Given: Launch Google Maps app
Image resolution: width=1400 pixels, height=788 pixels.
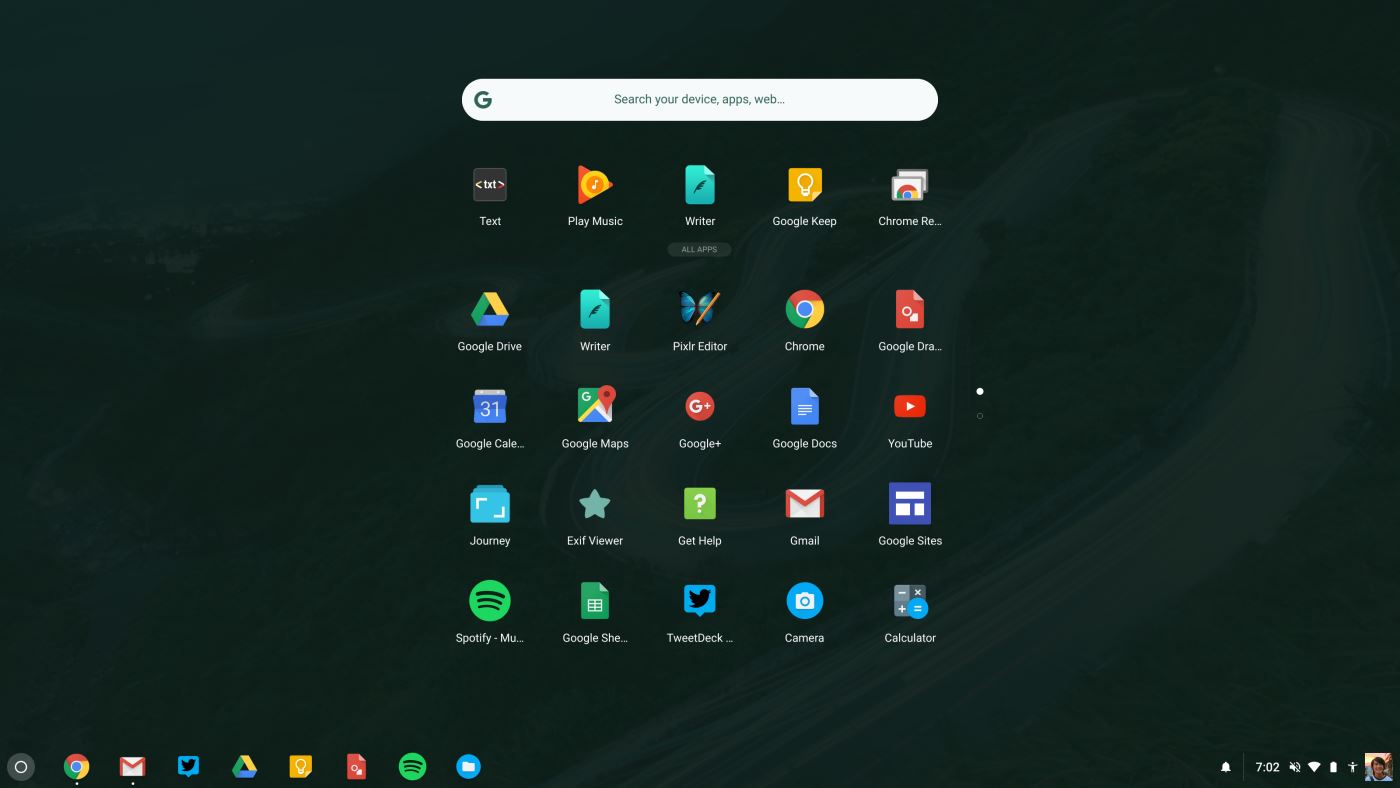Looking at the screenshot, I should [595, 405].
